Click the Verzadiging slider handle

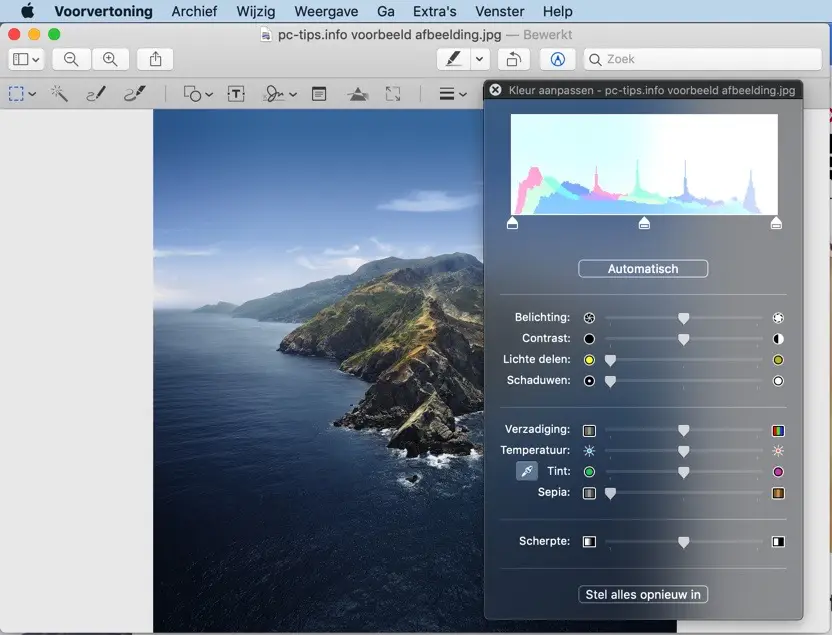point(683,430)
